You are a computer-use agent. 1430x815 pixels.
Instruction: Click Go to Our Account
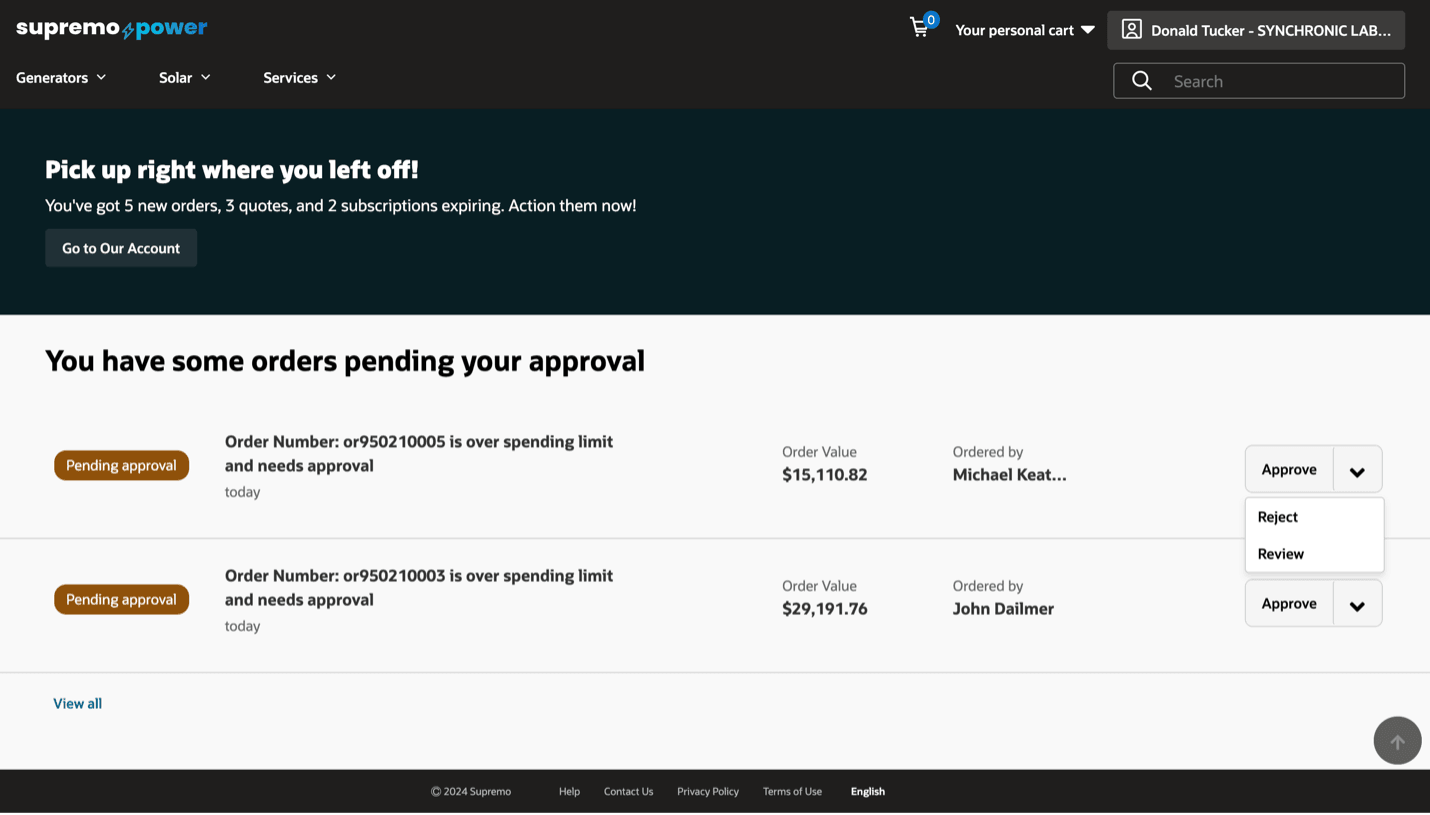(120, 248)
